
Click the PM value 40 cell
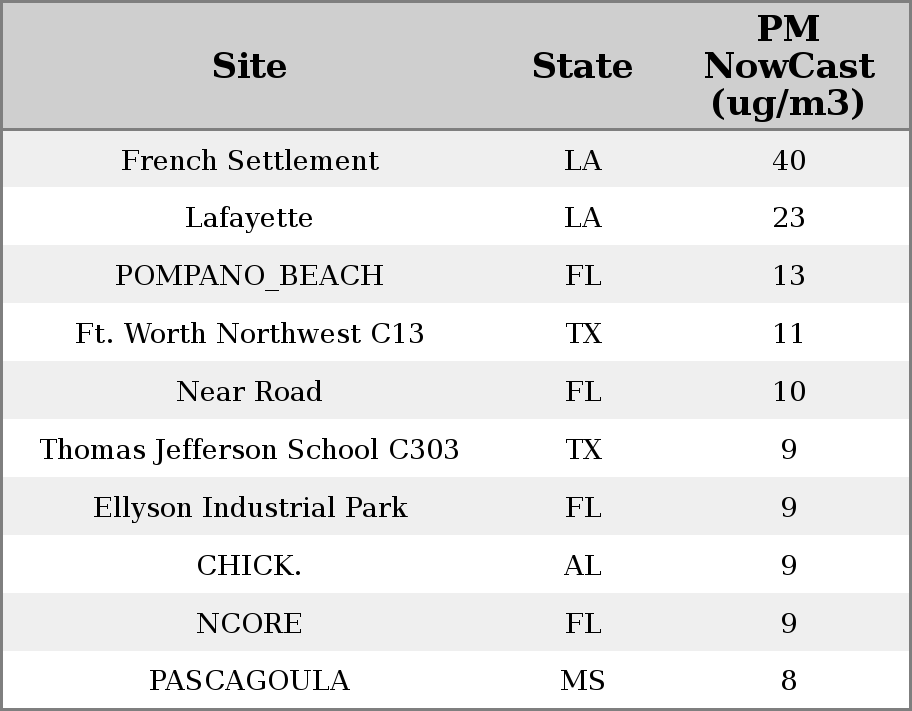click(788, 161)
